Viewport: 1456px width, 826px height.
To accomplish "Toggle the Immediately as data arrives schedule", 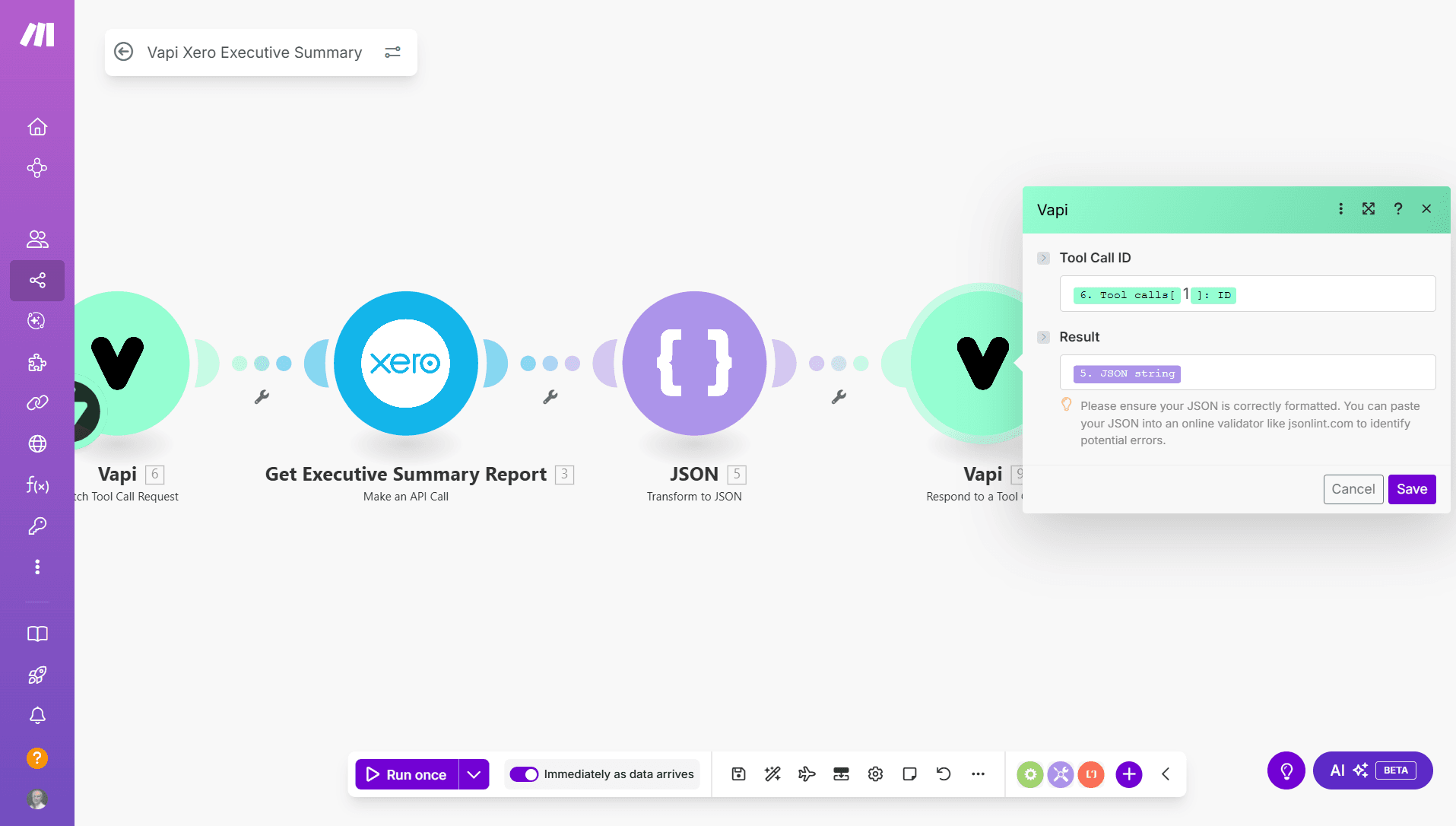I will [x=524, y=774].
